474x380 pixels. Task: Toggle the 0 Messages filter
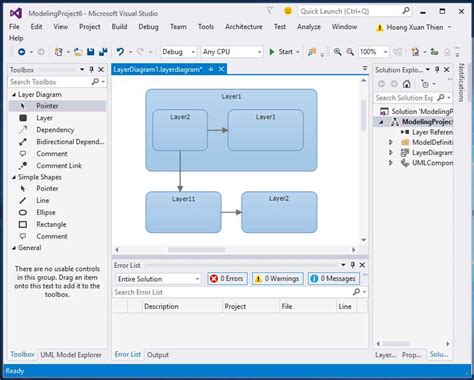pyautogui.click(x=334, y=279)
